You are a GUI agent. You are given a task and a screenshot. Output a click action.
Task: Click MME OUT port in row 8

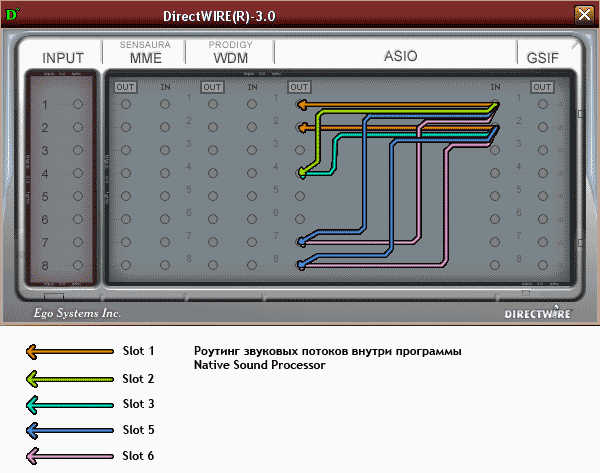click(x=126, y=265)
